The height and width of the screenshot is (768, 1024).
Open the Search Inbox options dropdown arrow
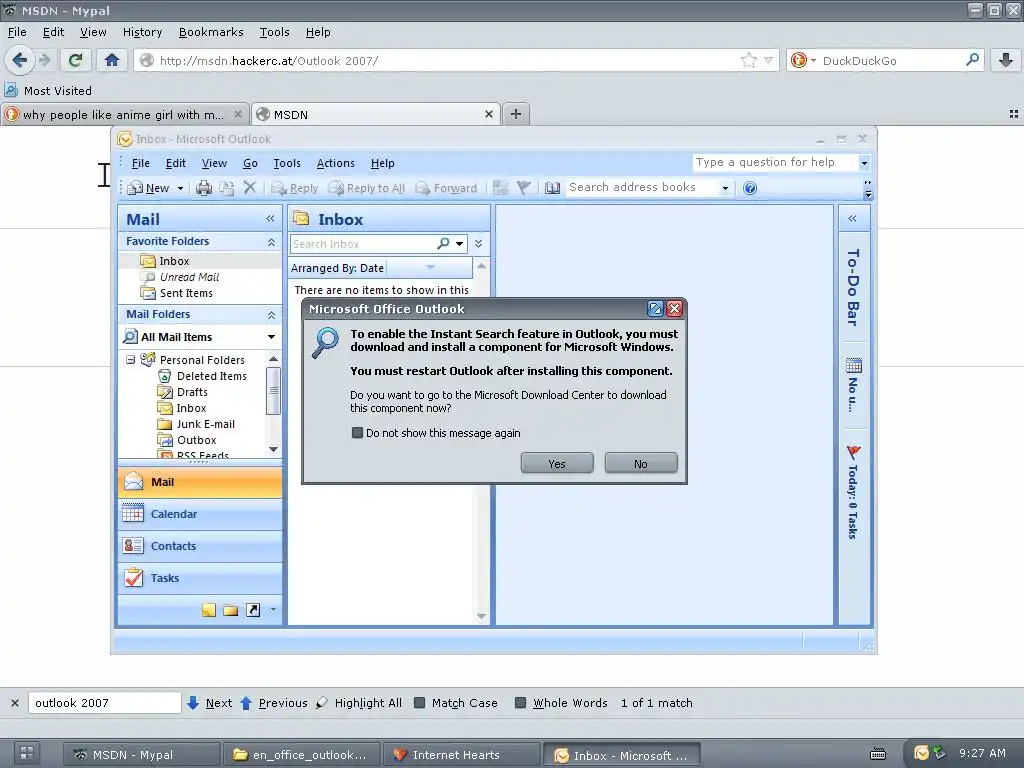click(x=460, y=244)
